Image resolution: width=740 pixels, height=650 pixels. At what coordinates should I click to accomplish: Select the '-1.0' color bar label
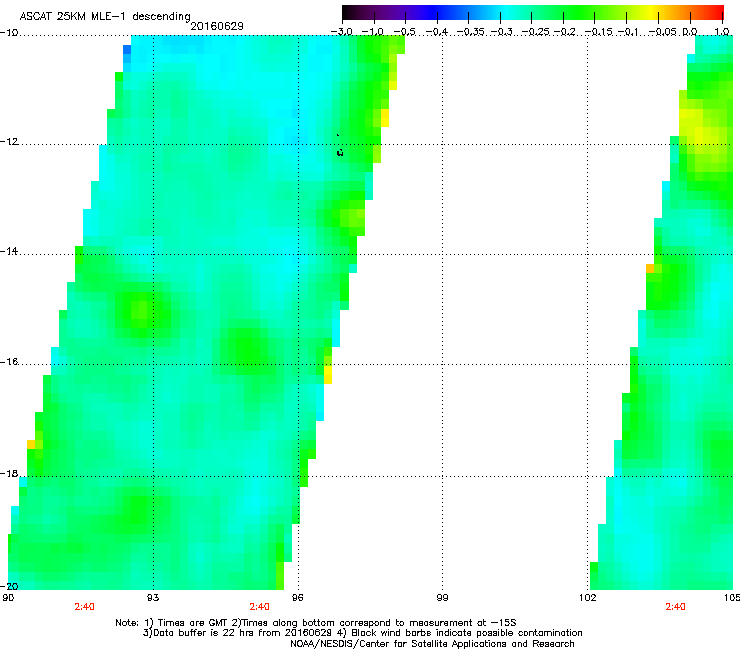(373, 32)
